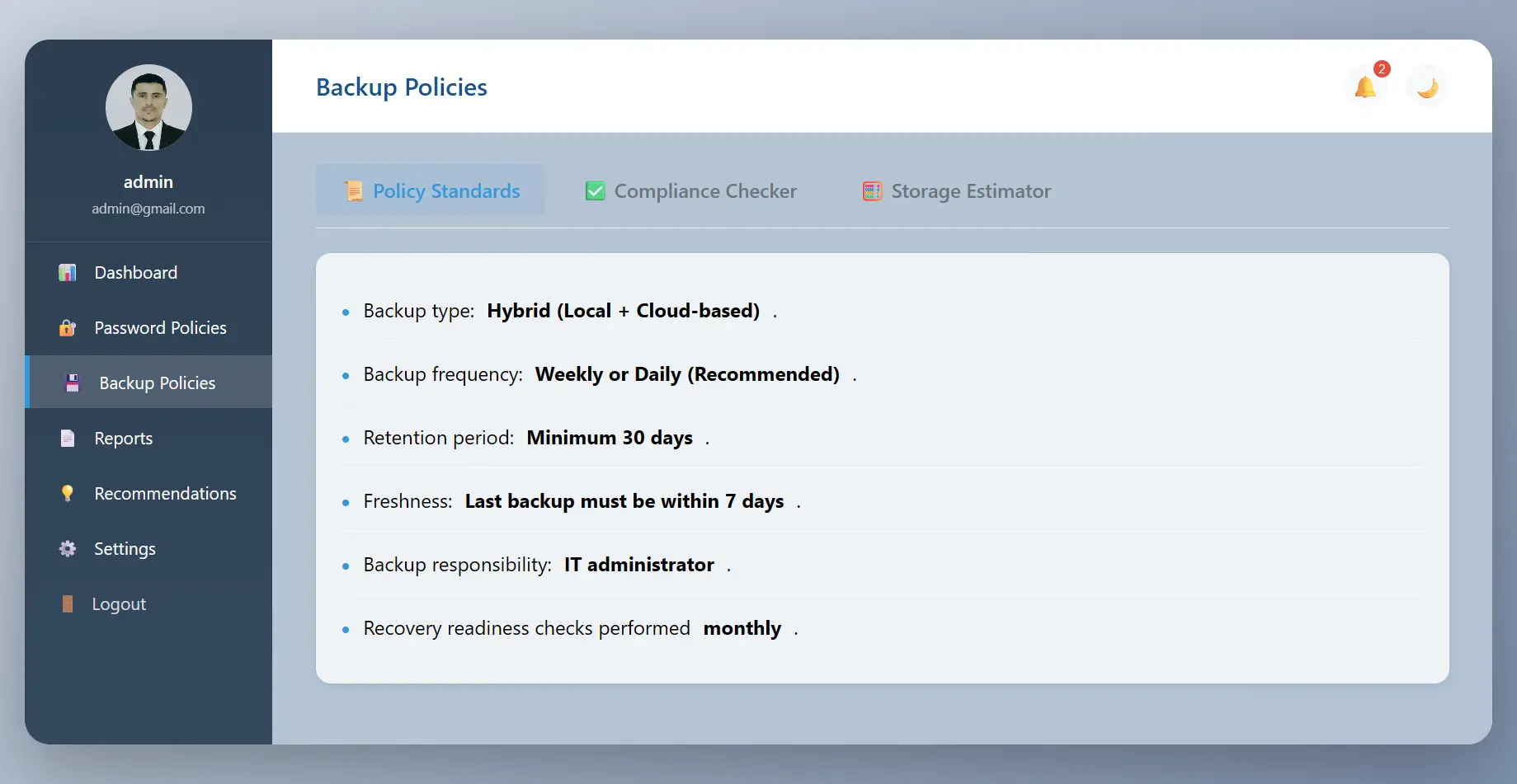Toggle dark mode with moon icon
Image resolution: width=1517 pixels, height=784 pixels.
[1427, 87]
